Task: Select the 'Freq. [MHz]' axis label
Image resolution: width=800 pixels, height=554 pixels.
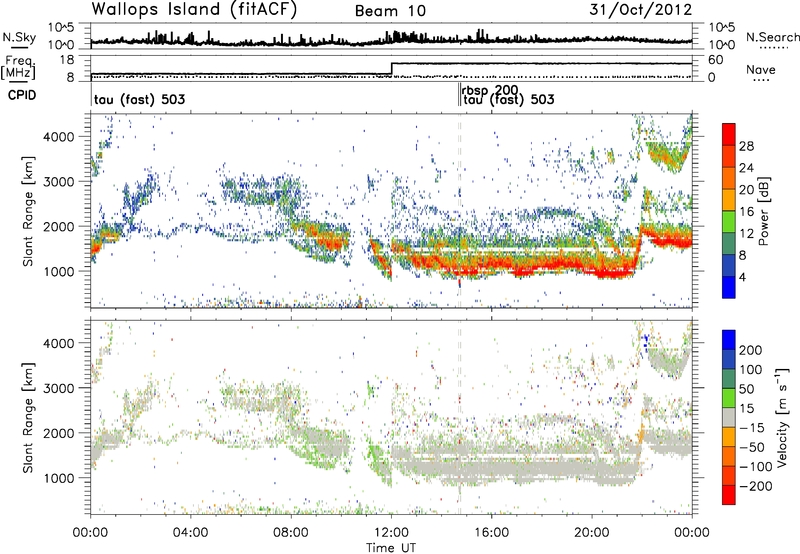Action: [18, 67]
